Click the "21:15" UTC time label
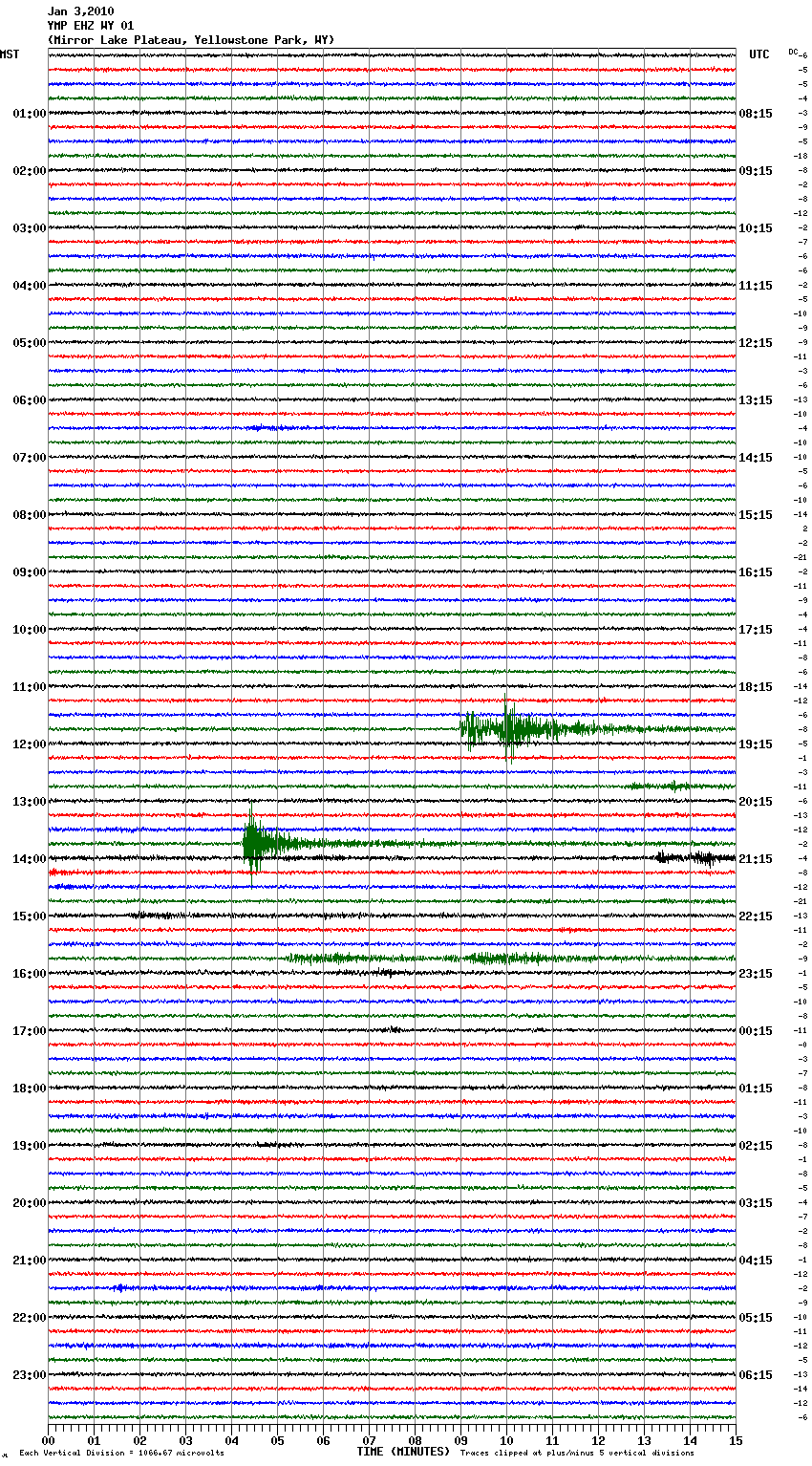Viewport: 812px width, 1466px height. click(756, 859)
